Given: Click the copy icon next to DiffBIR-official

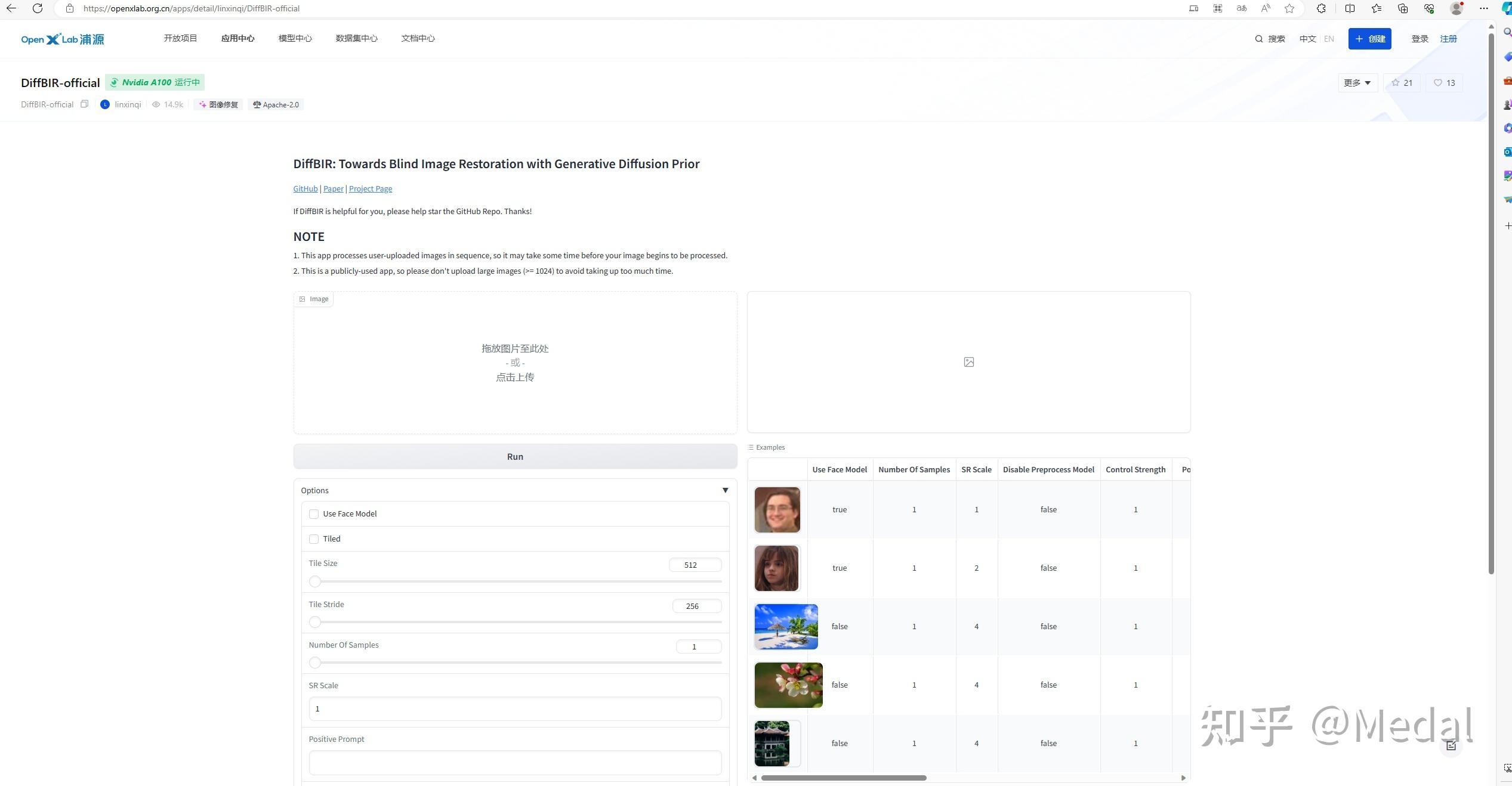Looking at the screenshot, I should click(84, 104).
